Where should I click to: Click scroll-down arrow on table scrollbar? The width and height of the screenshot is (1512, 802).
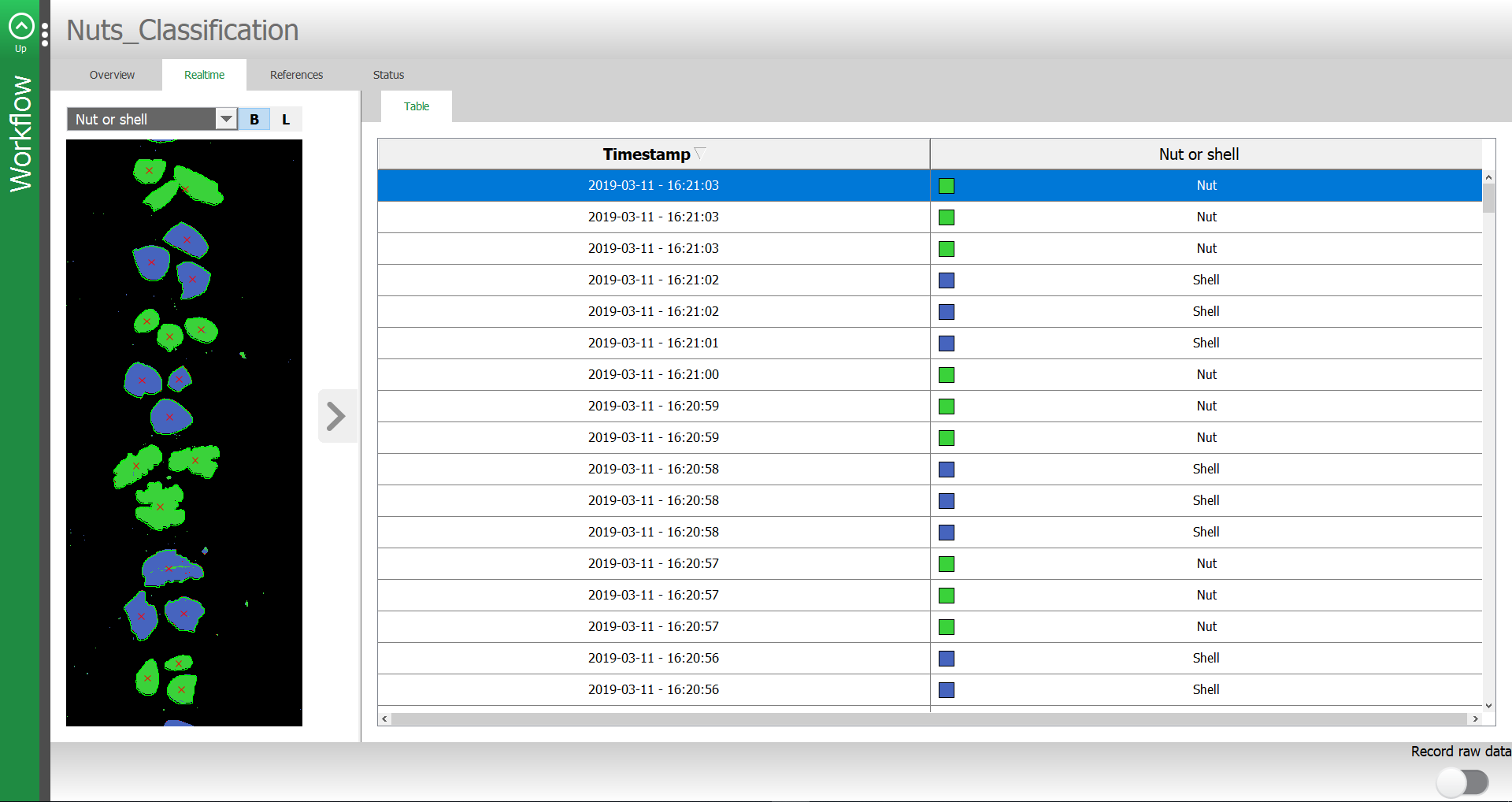point(1488,706)
